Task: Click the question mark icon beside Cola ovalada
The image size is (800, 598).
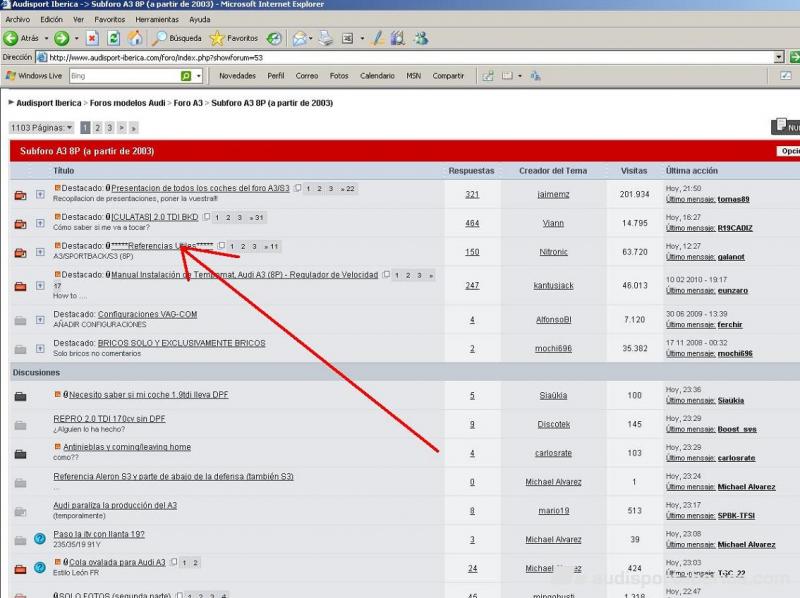Action: 40,567
